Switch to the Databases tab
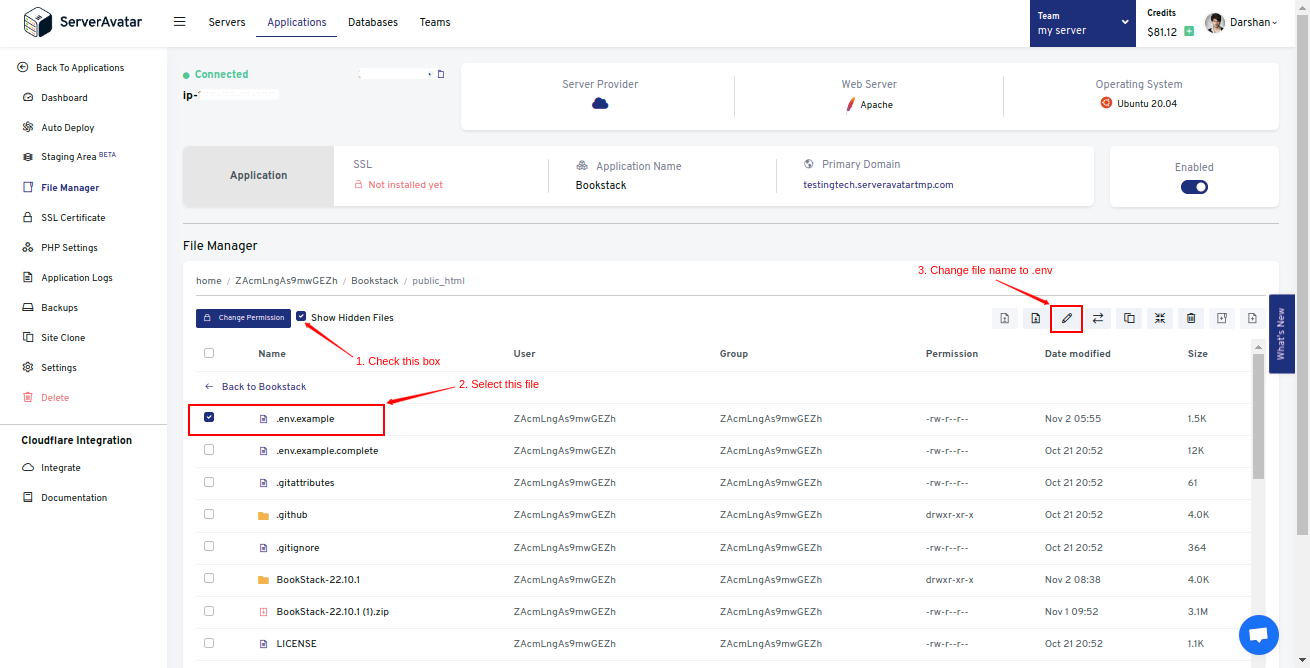This screenshot has height=668, width=1310. 372,21
